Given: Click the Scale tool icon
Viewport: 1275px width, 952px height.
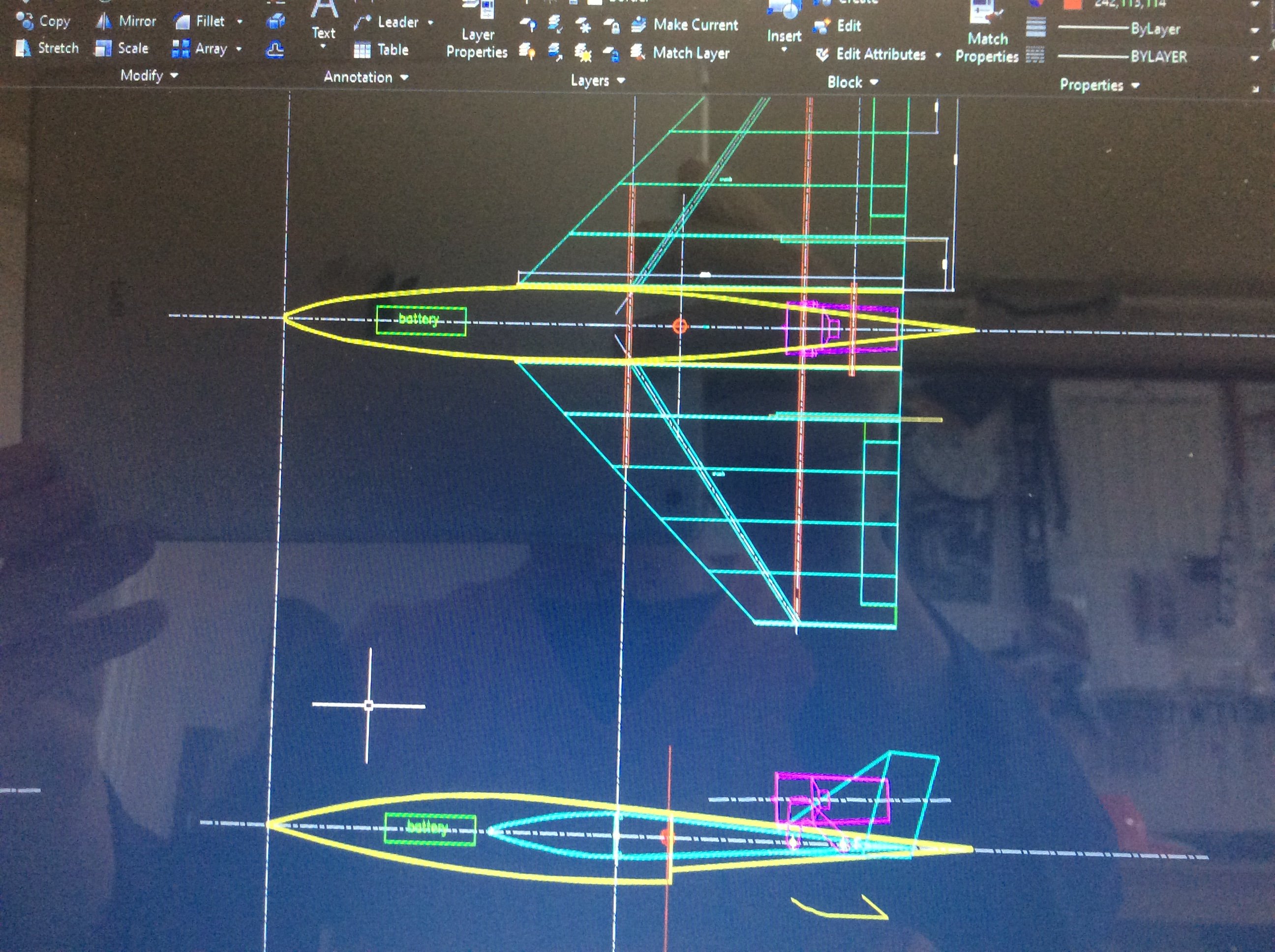Looking at the screenshot, I should tap(104, 48).
